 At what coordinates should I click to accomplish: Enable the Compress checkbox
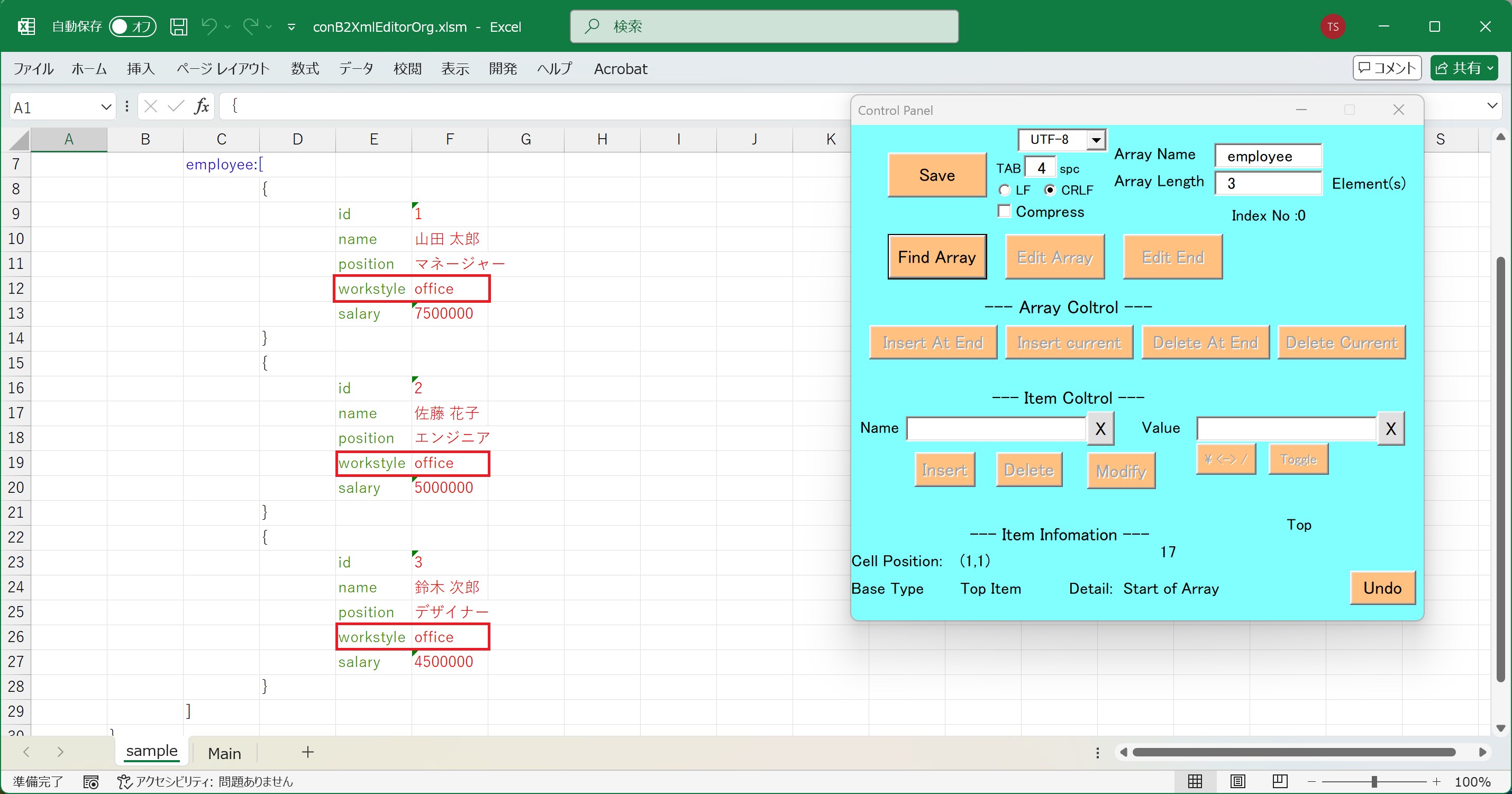tap(1004, 211)
